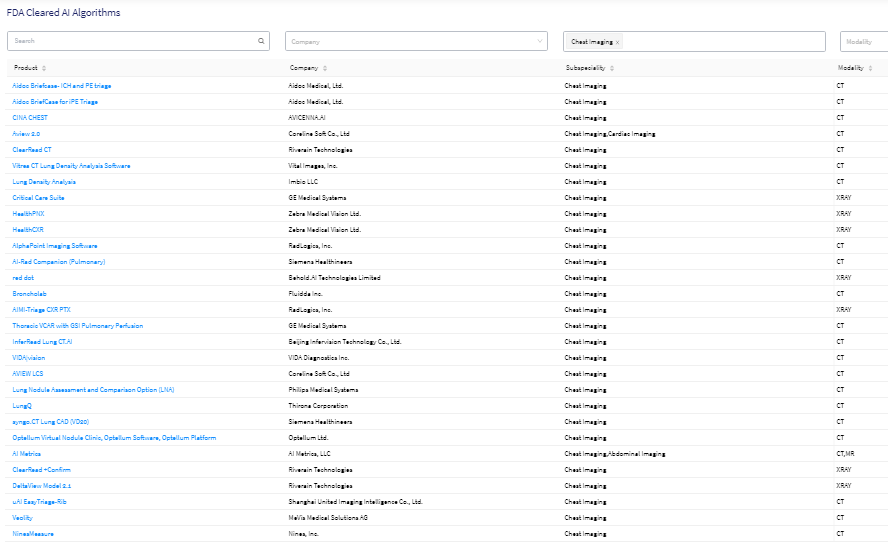
Task: Select the Critical Care Suite product
Action: (x=38, y=198)
